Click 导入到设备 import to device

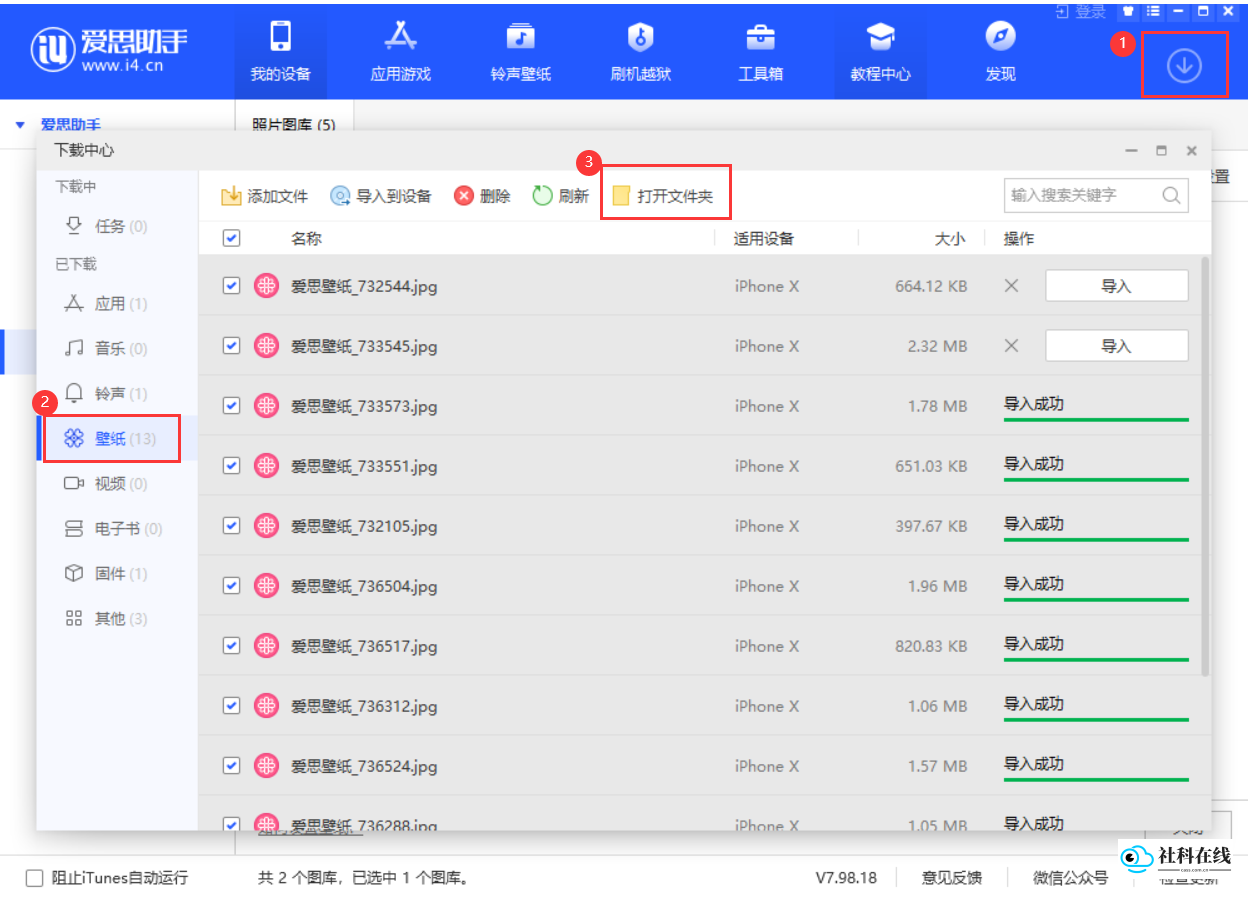pyautogui.click(x=381, y=196)
